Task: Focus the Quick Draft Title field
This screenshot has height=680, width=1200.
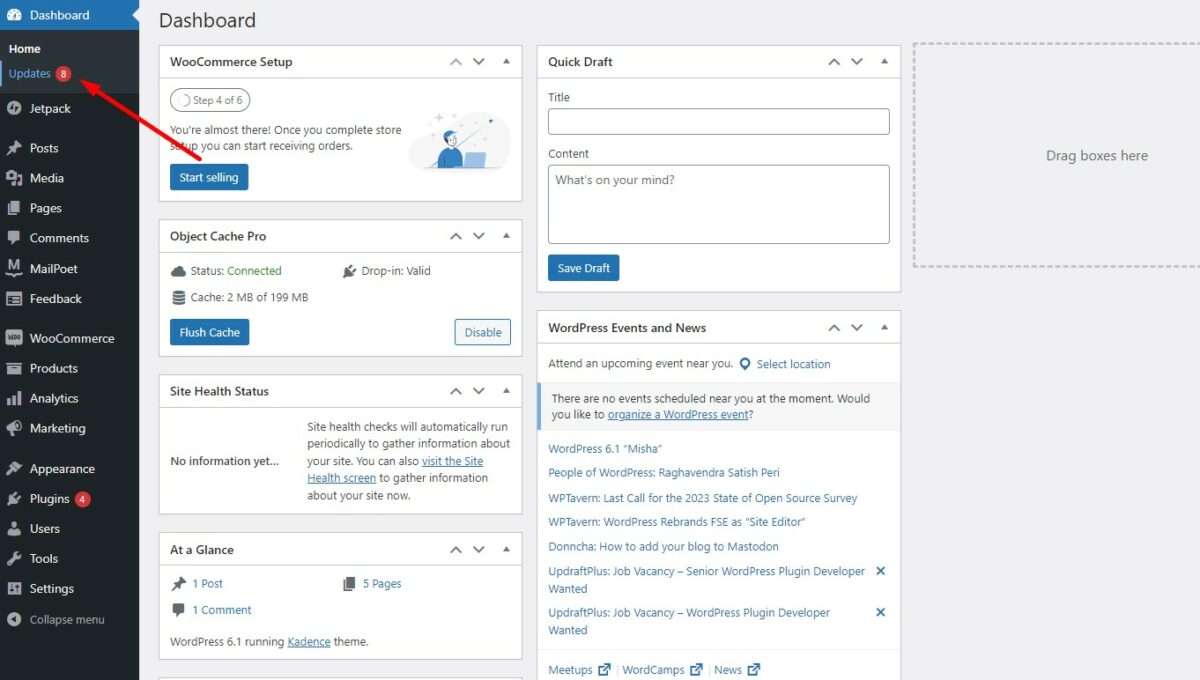Action: coord(718,121)
